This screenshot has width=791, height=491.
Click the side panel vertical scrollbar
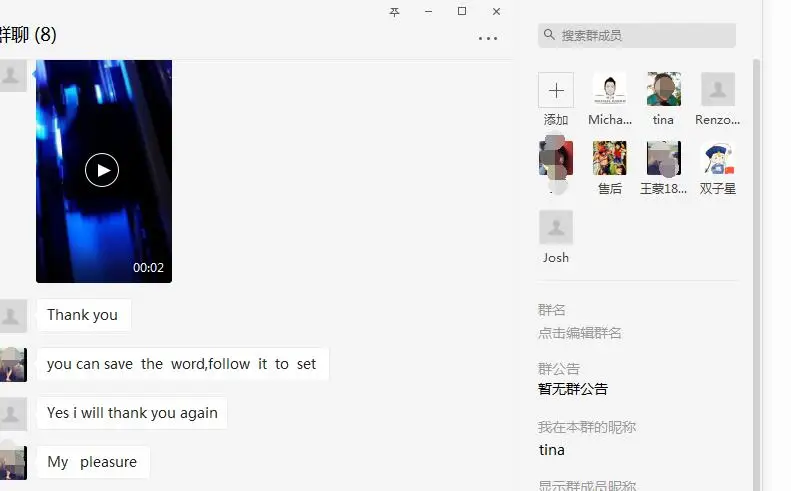(756, 275)
